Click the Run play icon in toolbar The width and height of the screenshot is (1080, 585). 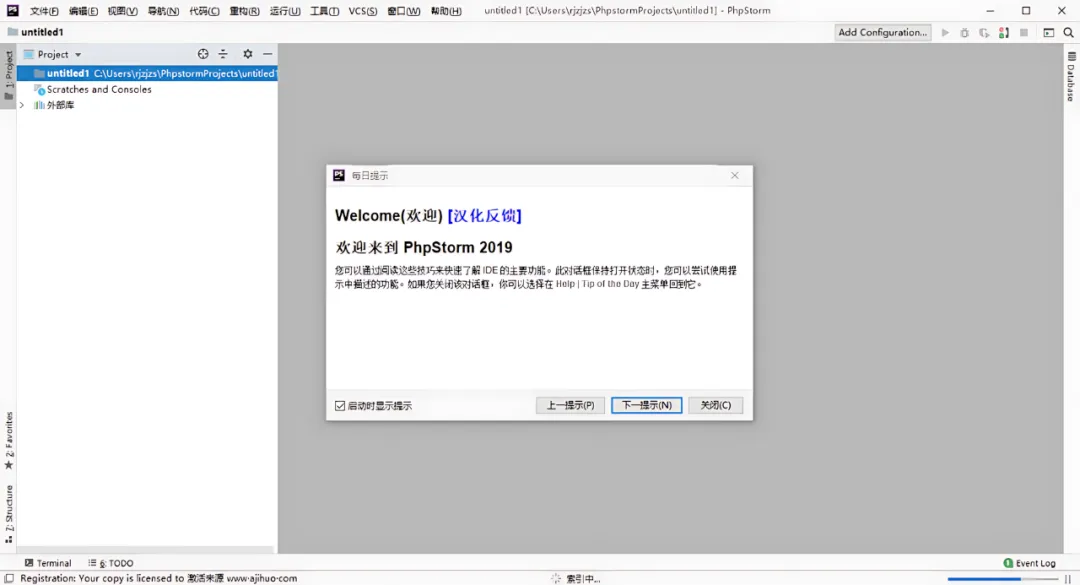[x=945, y=32]
